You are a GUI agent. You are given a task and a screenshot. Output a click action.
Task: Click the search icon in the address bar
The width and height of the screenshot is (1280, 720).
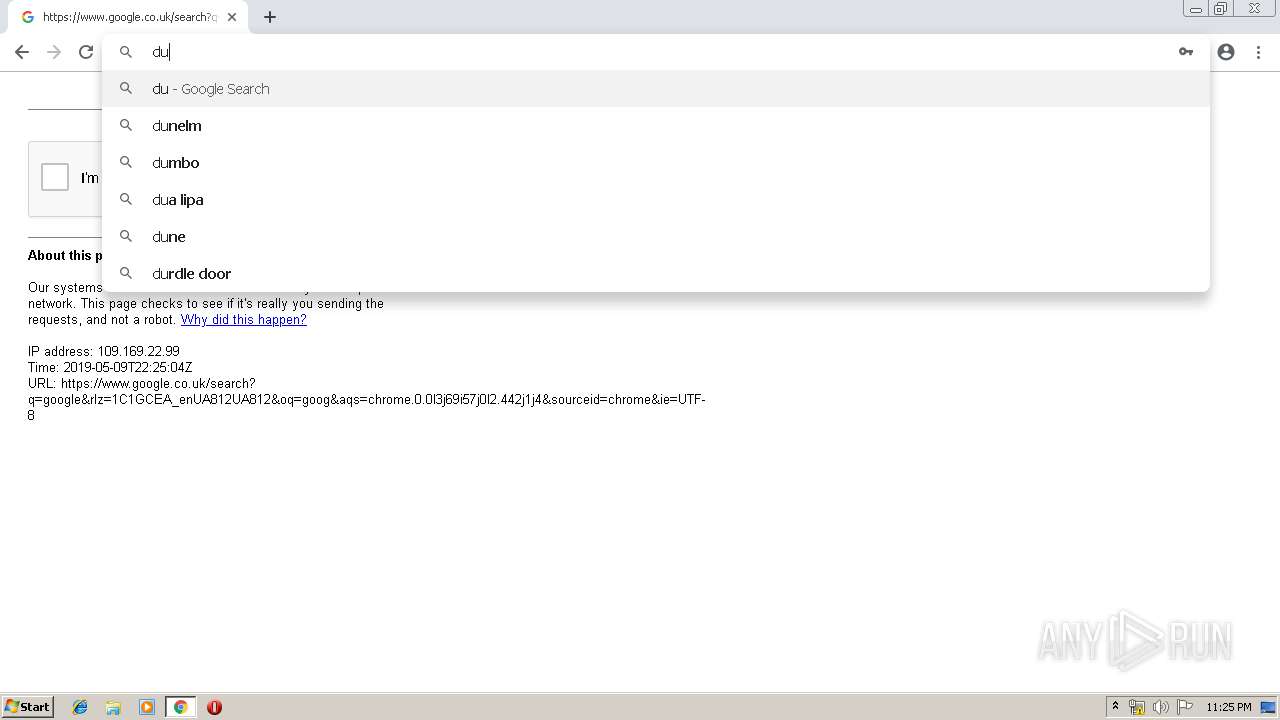point(126,52)
